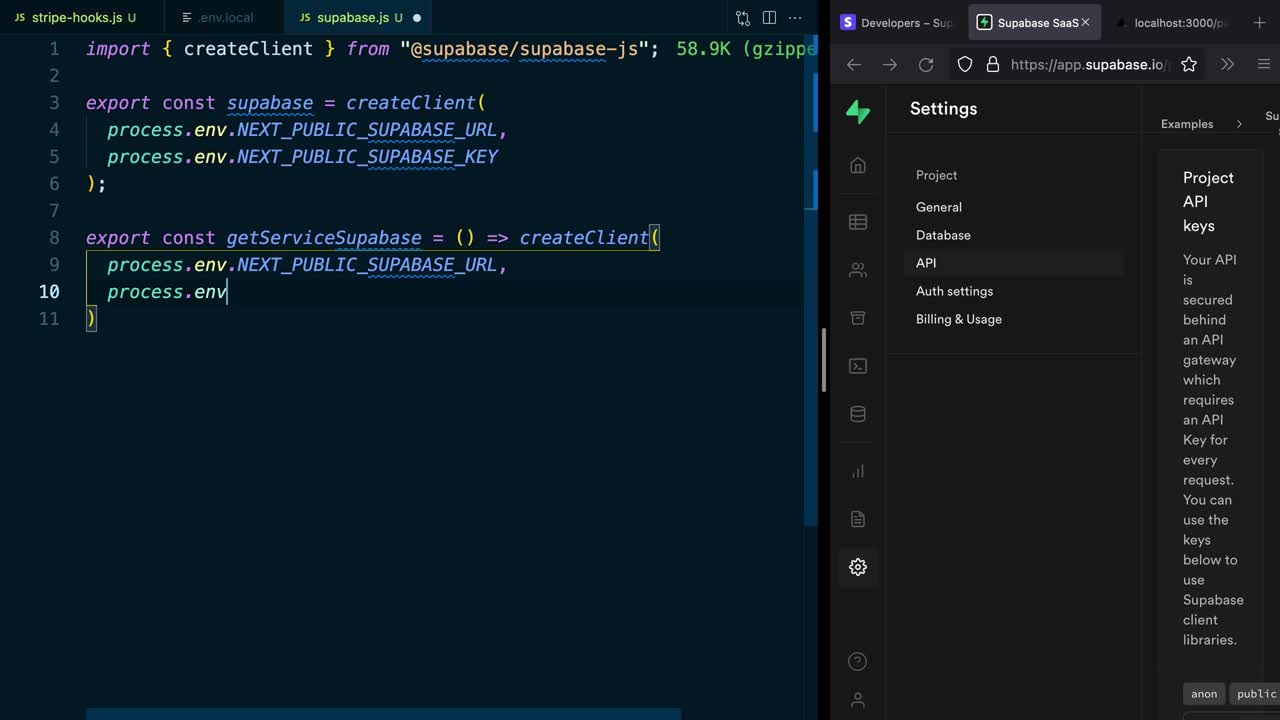Switch to the .env.local editor tab
This screenshot has height=720, width=1280.
coord(225,18)
